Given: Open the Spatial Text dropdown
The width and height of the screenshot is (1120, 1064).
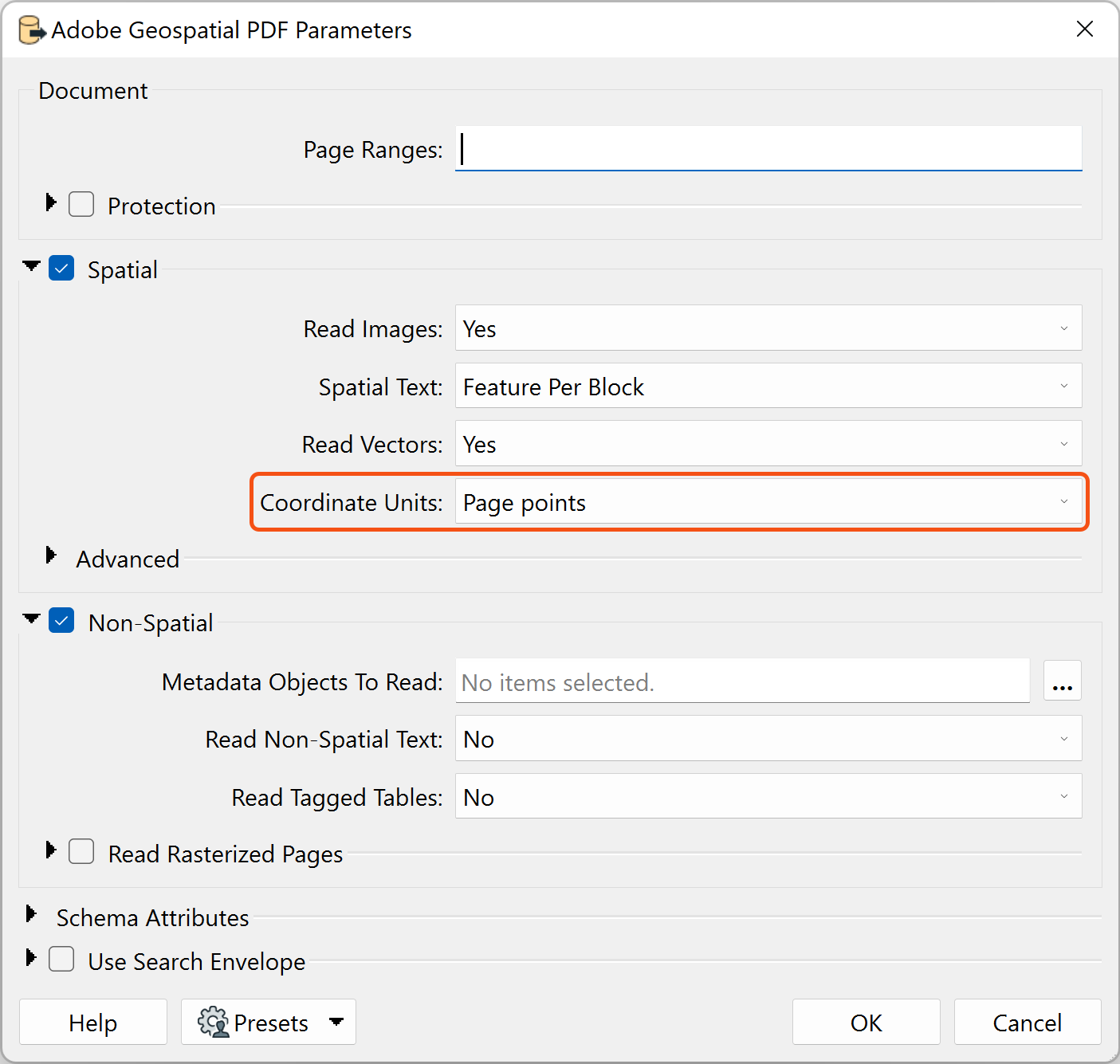Looking at the screenshot, I should 768,386.
